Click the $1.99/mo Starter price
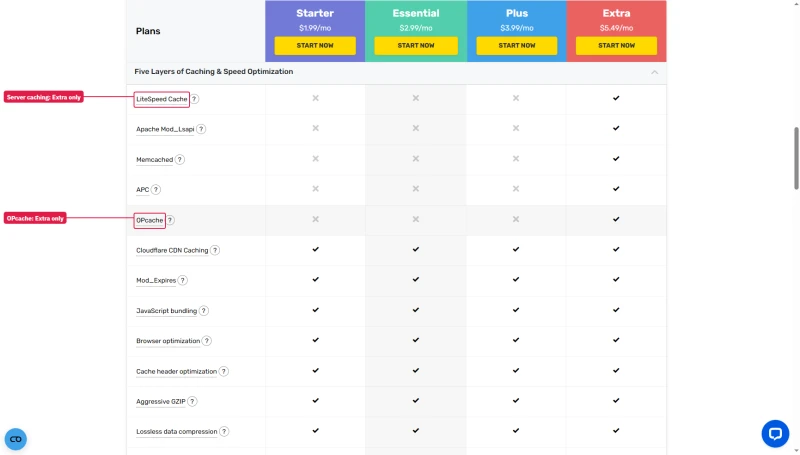This screenshot has width=800, height=455. (x=315, y=28)
